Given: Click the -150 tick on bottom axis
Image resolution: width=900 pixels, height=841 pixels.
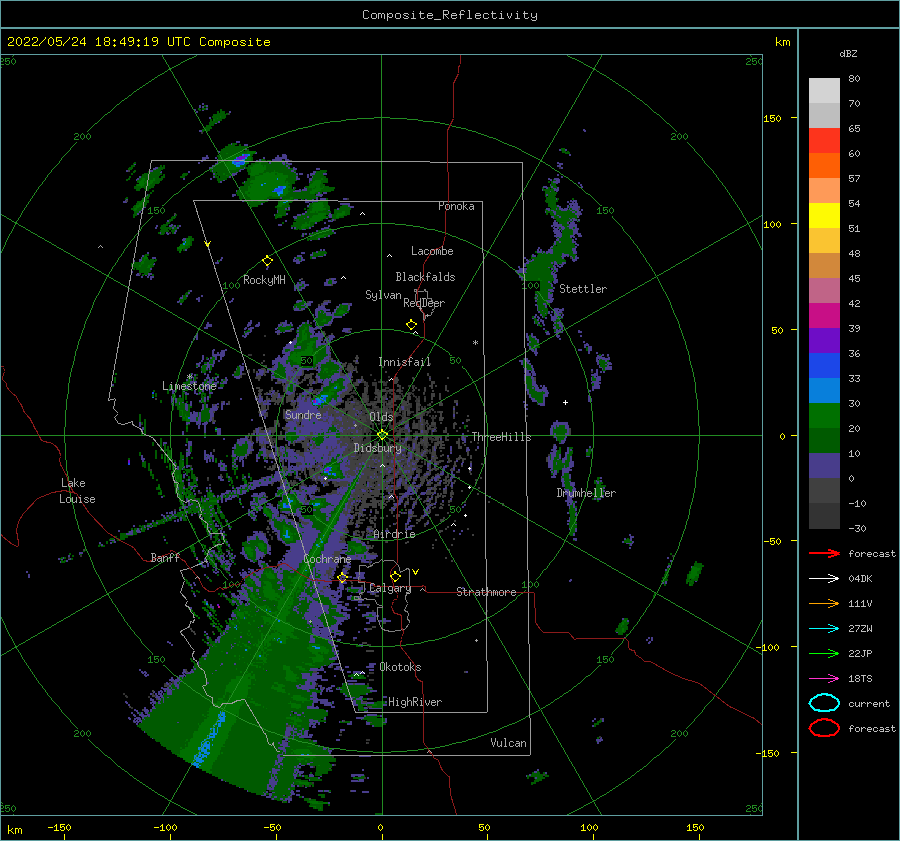Looking at the screenshot, I should click(59, 827).
